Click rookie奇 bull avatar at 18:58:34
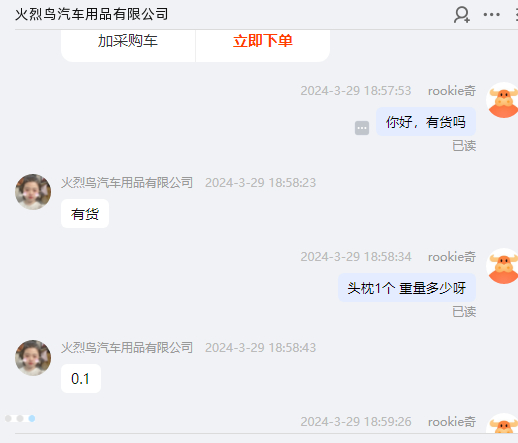Image resolution: width=518 pixels, height=443 pixels. [503, 266]
